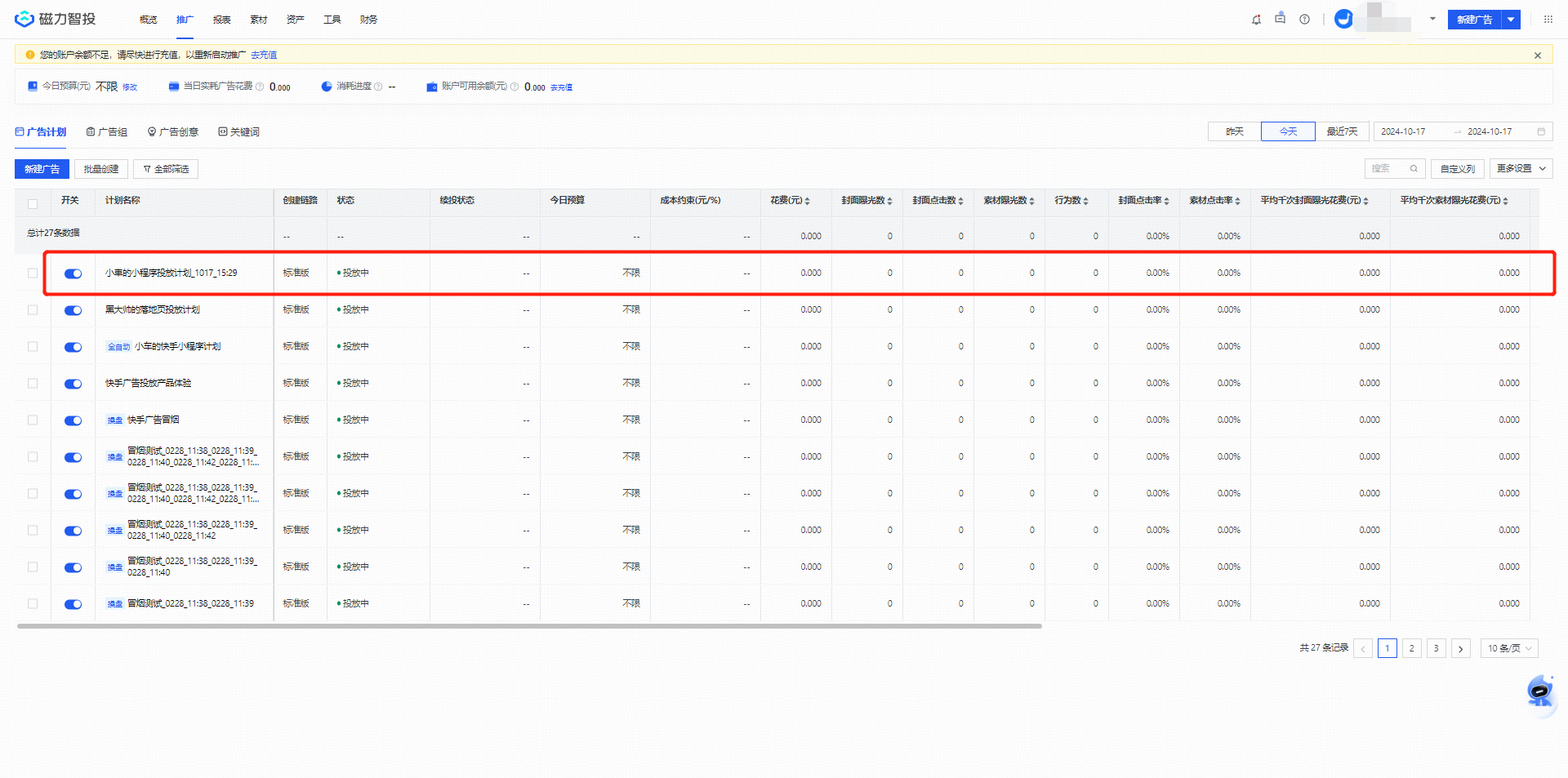
Task: Click the table's horizontal scrollbar
Action: coord(529,626)
